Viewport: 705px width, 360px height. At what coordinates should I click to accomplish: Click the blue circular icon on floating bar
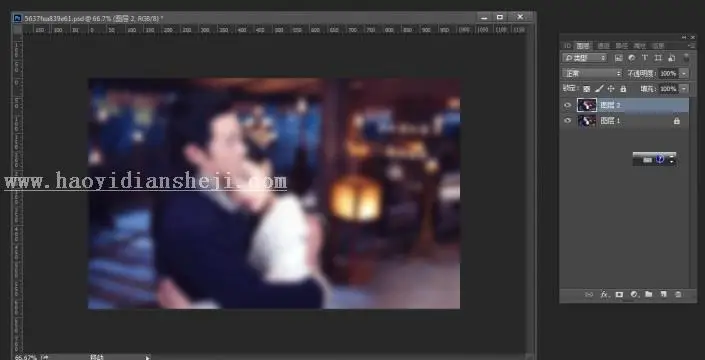tap(660, 159)
